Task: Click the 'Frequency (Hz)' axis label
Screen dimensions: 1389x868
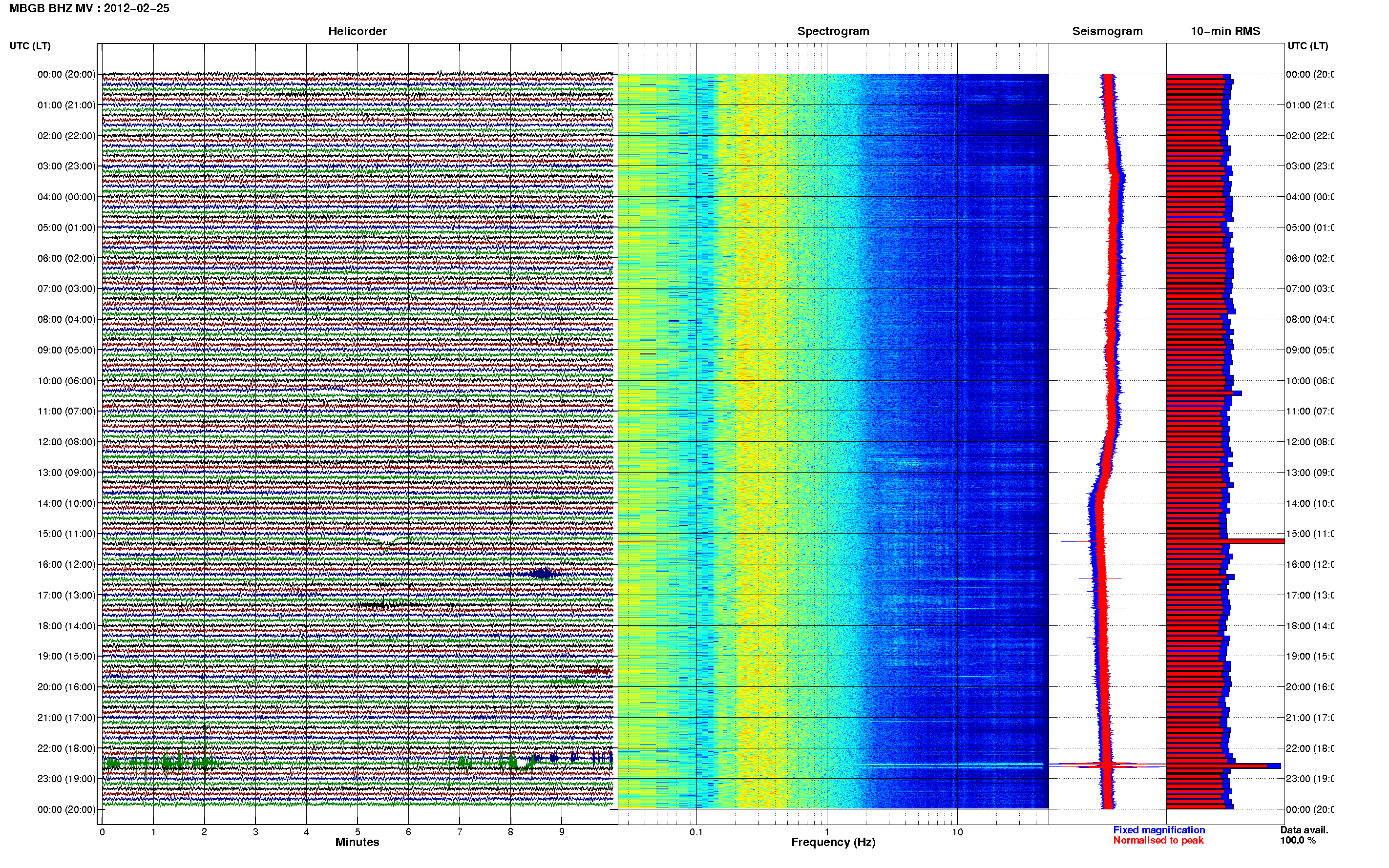Action: (x=833, y=842)
